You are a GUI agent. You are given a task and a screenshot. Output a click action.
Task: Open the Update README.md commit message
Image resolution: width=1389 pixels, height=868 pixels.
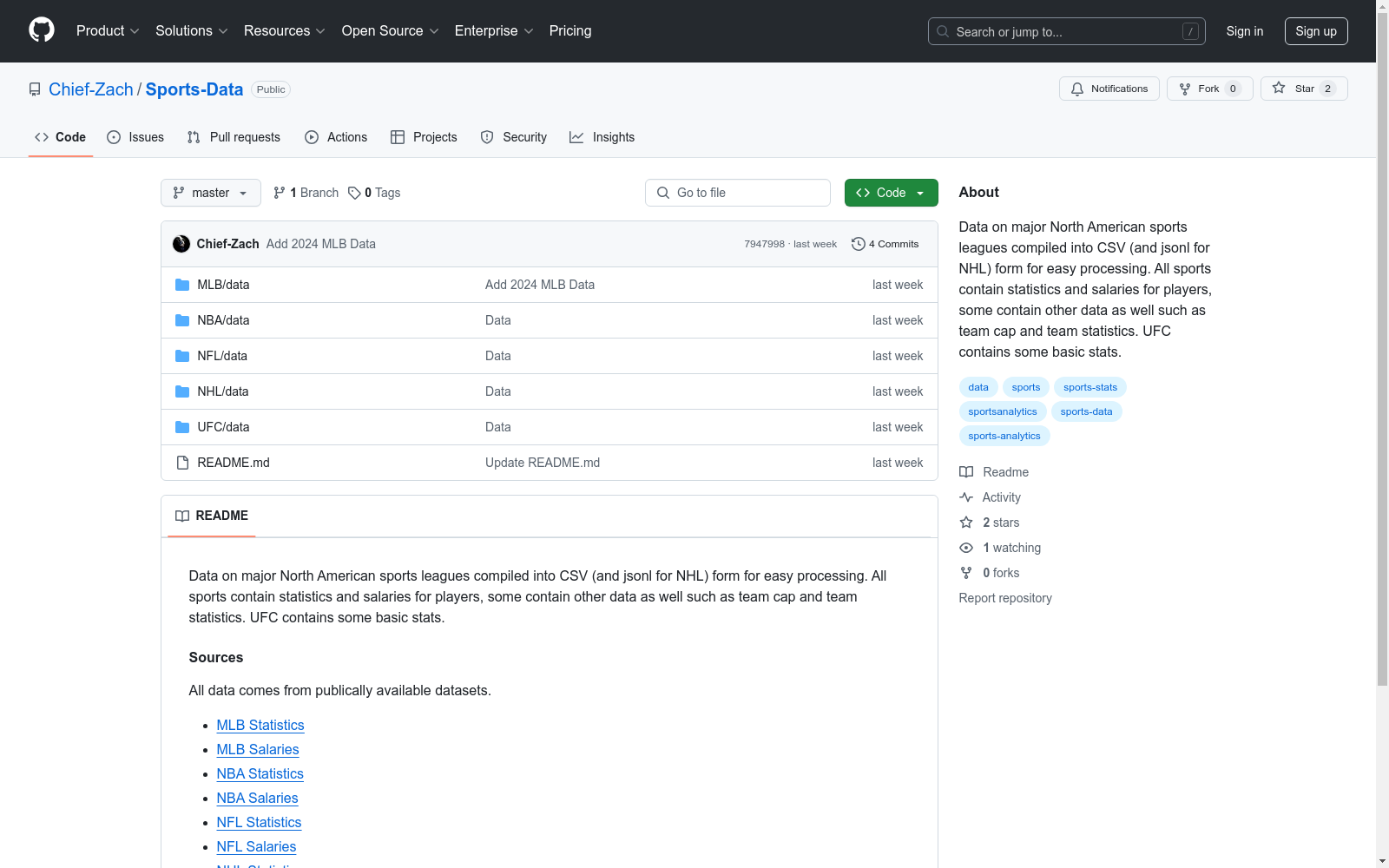[x=543, y=463]
